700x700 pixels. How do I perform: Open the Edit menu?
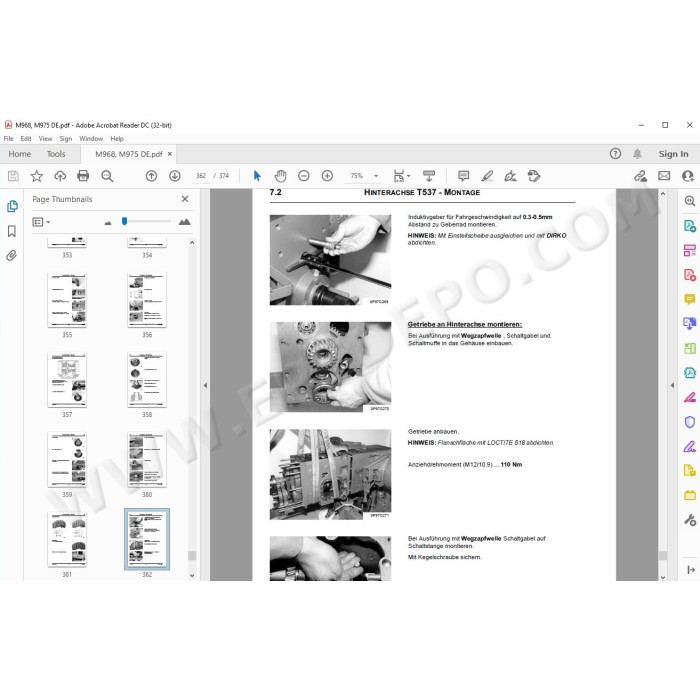(x=26, y=139)
